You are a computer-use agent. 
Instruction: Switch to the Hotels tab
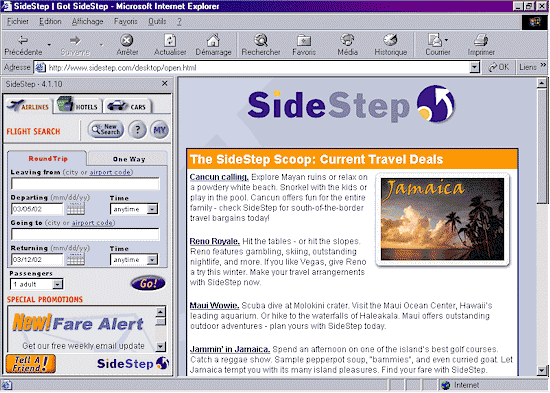pos(78,105)
